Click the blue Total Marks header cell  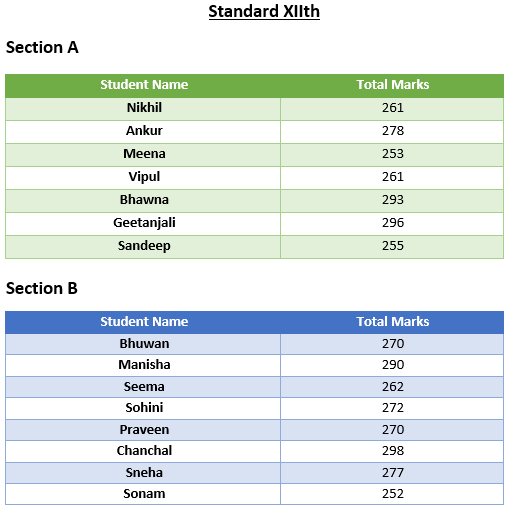pyautogui.click(x=392, y=322)
